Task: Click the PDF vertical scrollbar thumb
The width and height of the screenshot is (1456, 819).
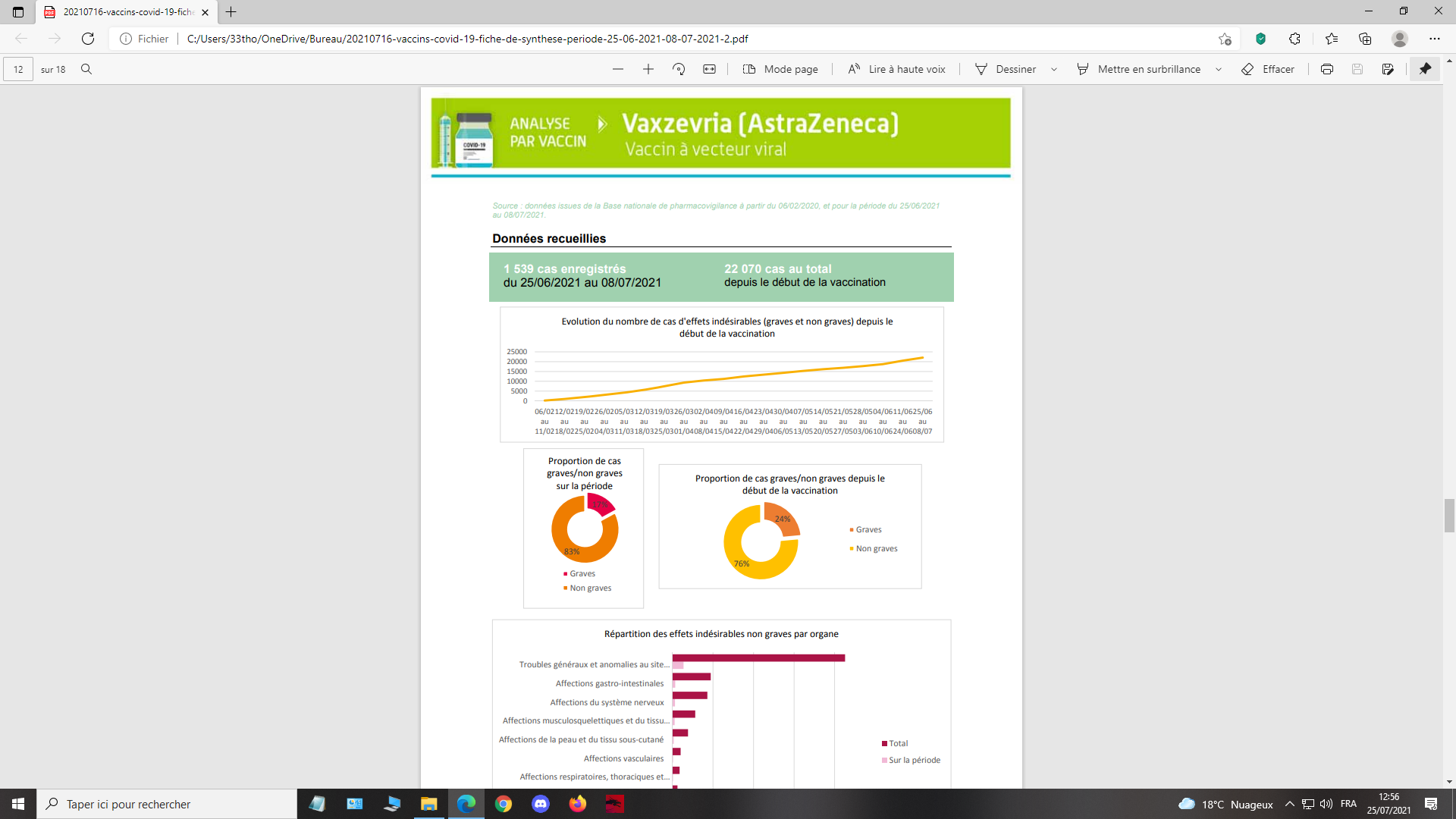Action: pyautogui.click(x=1449, y=516)
